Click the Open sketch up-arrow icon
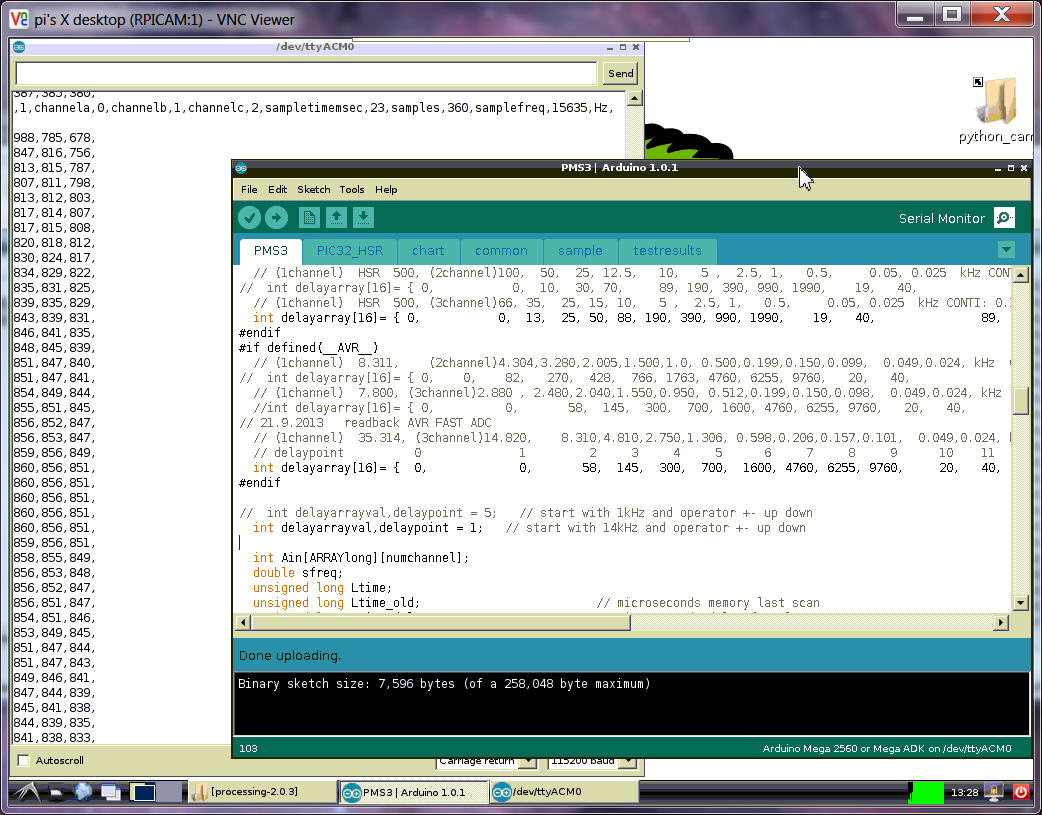 coord(336,218)
